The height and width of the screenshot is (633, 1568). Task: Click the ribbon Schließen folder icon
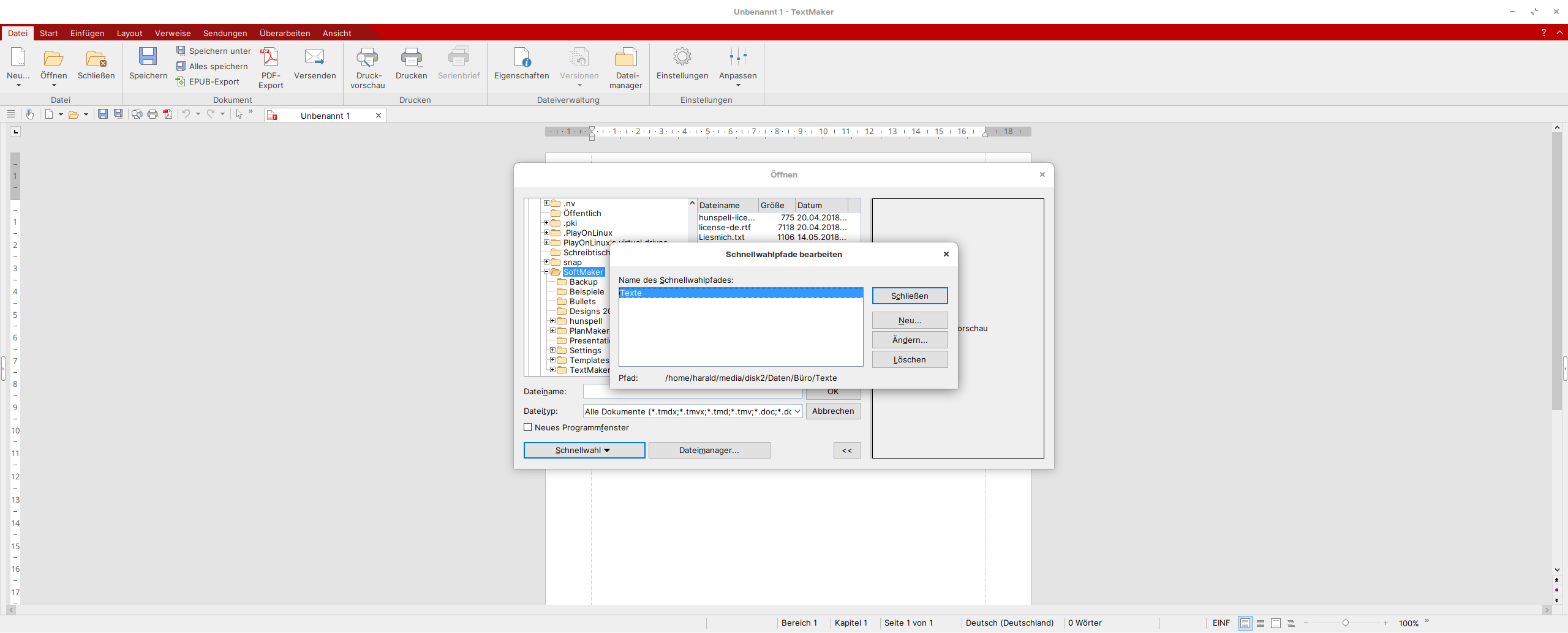[96, 58]
